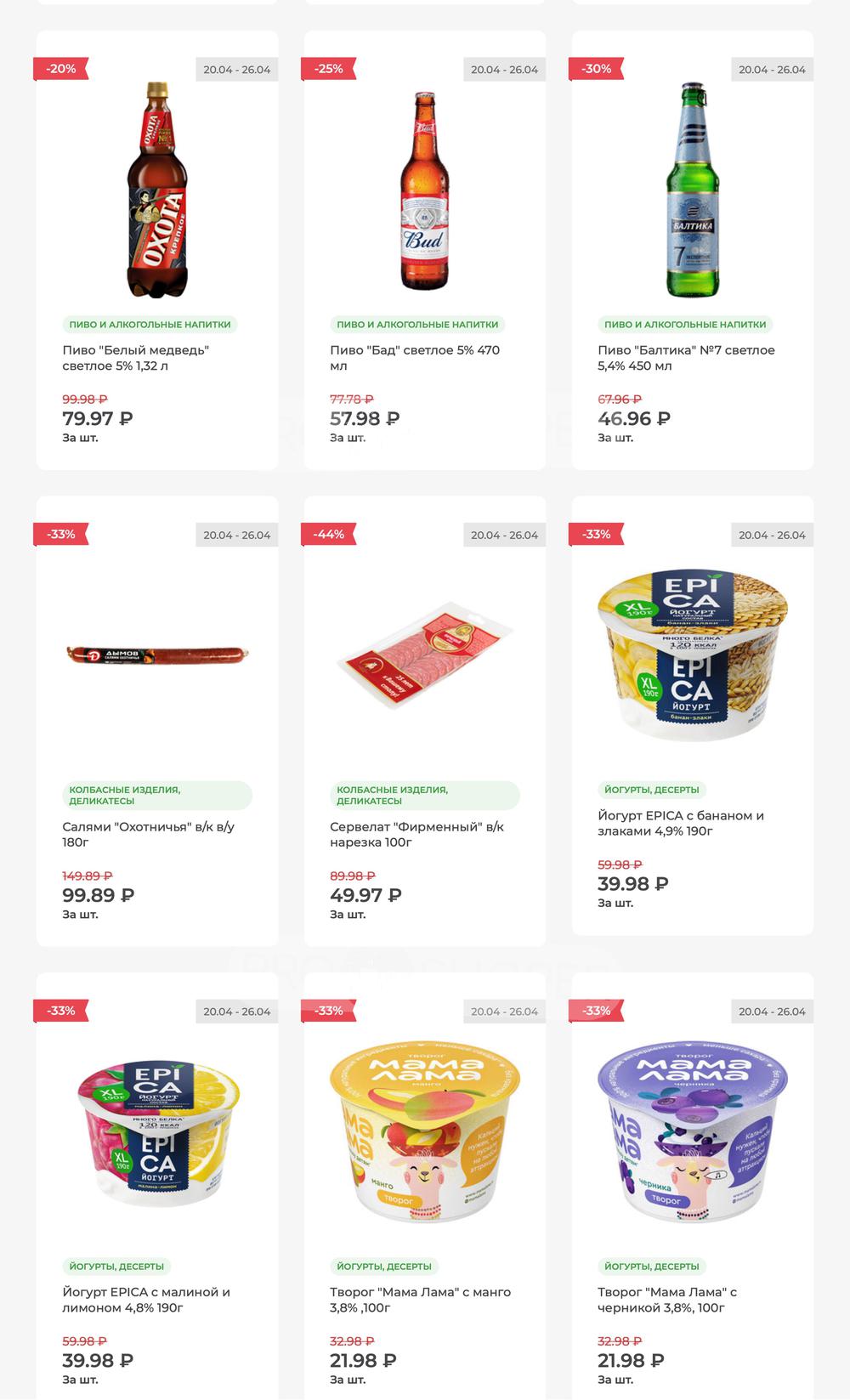850x1400 pixels.
Task: Click Колбасные изделия tag on the salami card
Action: (x=157, y=795)
